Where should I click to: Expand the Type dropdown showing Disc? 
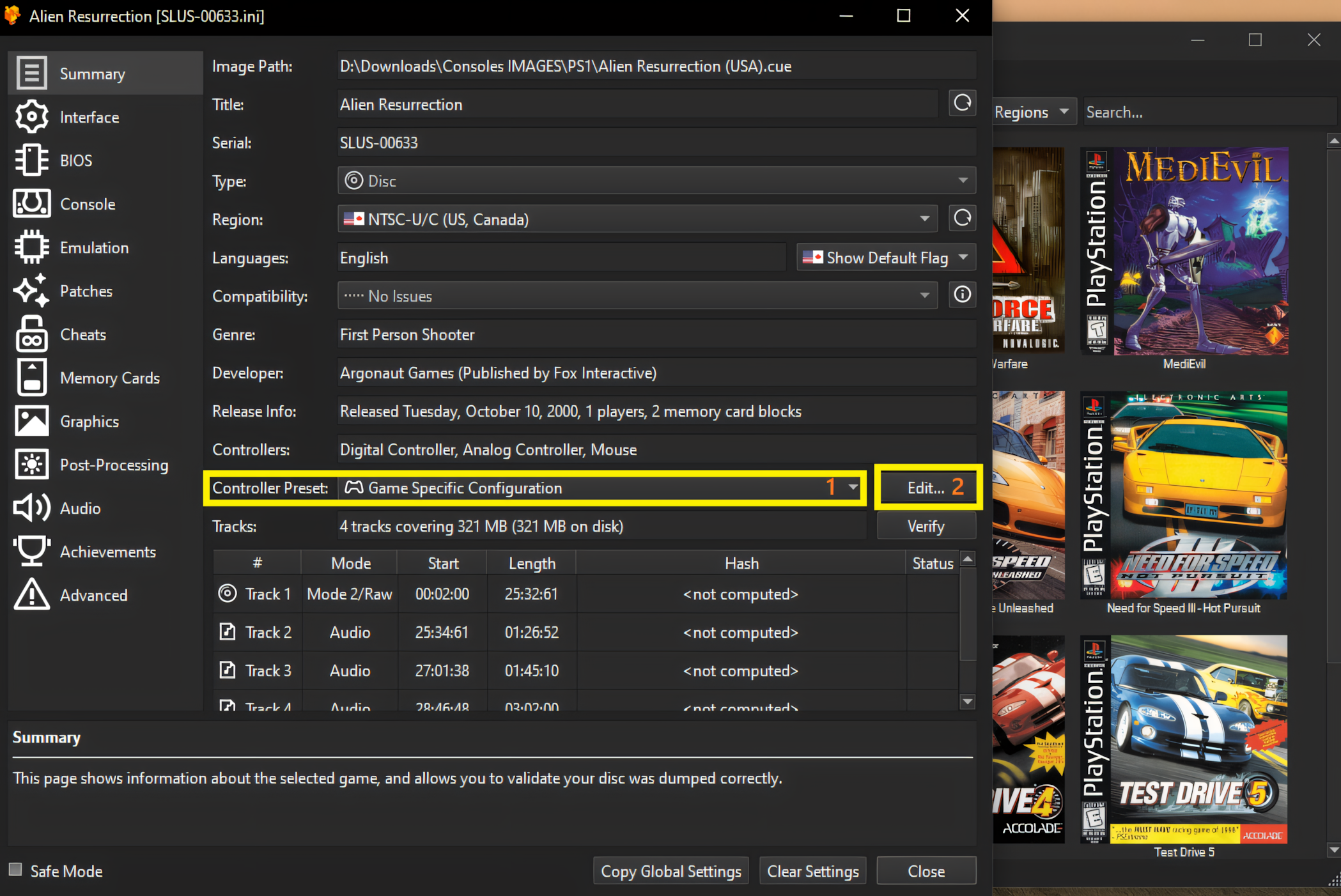coord(656,181)
